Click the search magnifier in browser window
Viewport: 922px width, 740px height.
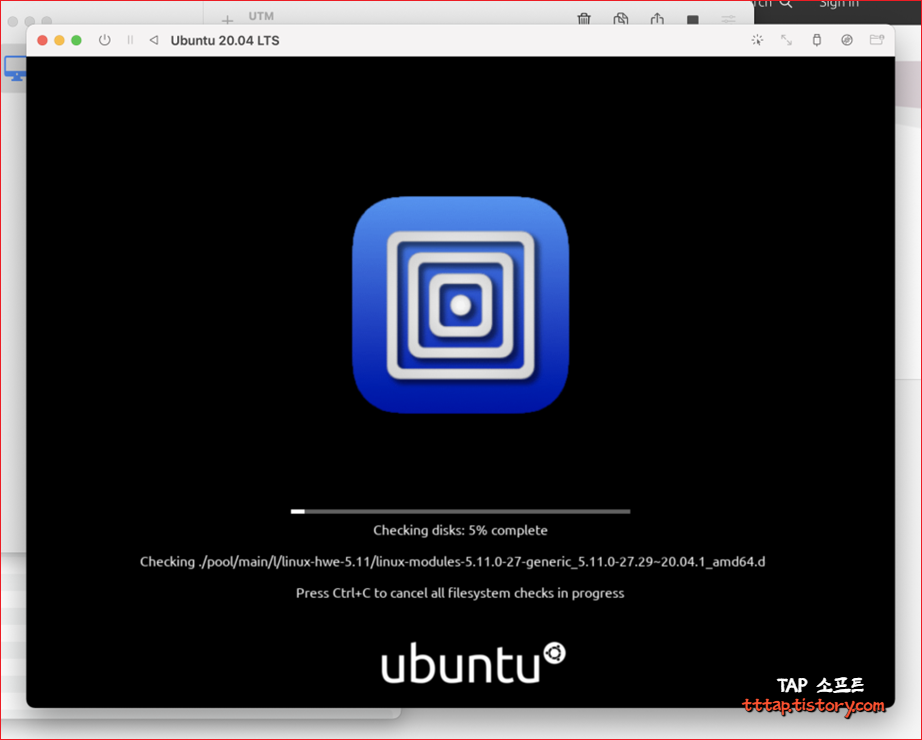pos(786,4)
